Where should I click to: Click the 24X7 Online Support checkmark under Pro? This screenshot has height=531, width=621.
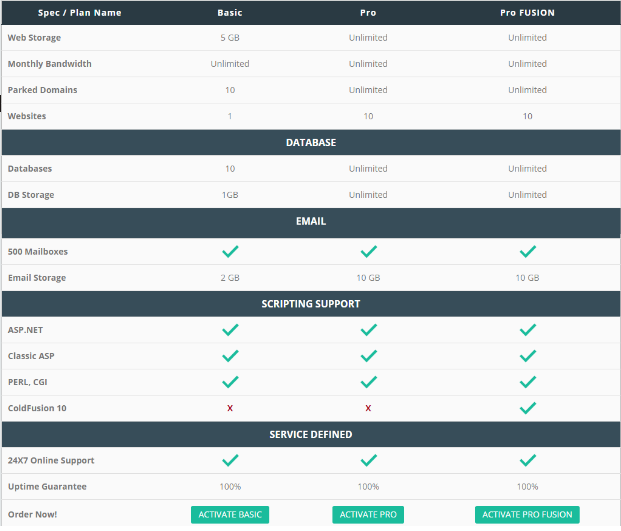(368, 460)
